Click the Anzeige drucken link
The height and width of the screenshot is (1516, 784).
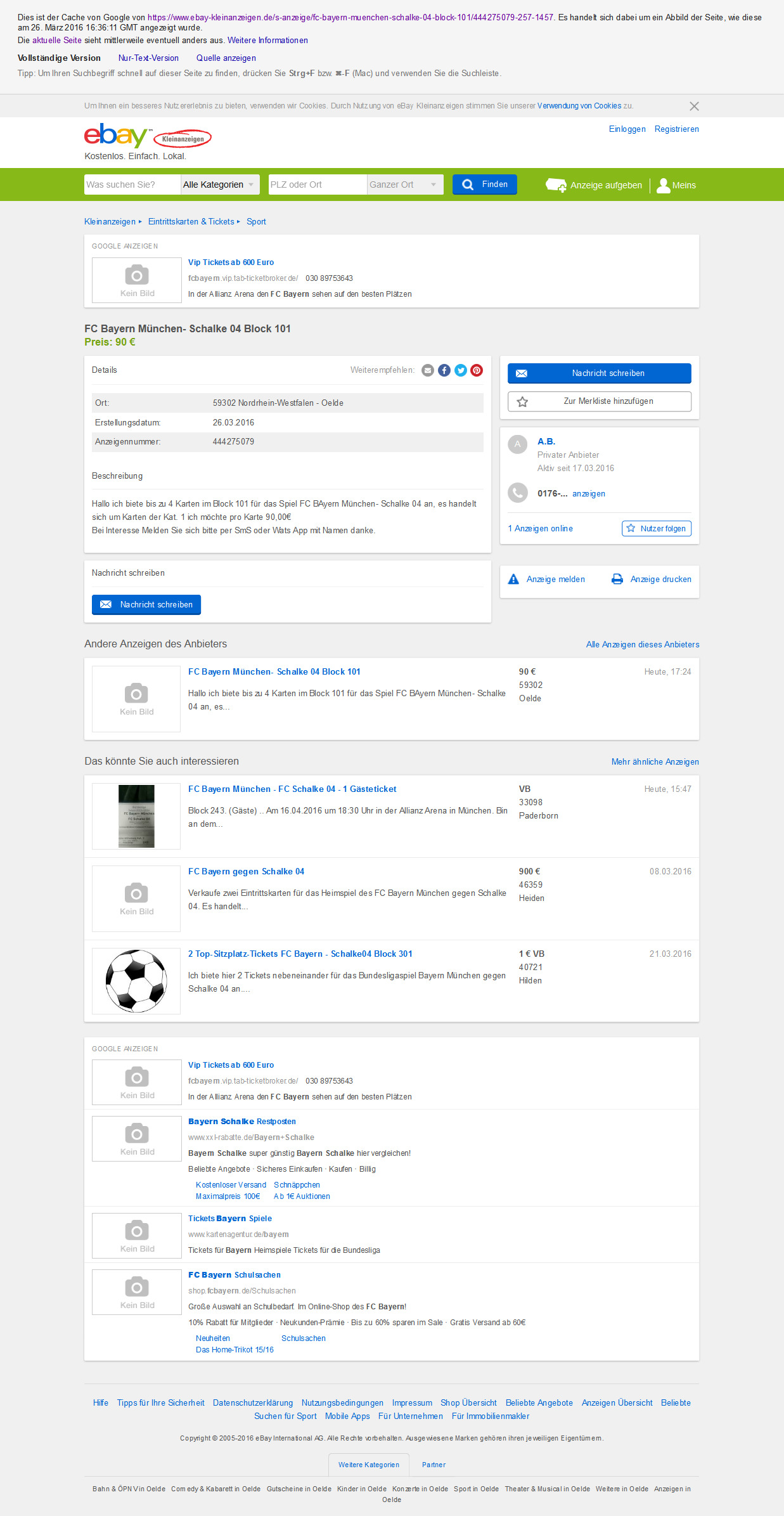coord(661,579)
